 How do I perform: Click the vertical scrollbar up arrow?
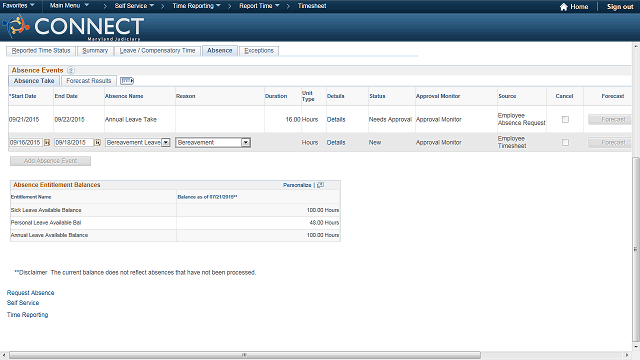coord(636,47)
